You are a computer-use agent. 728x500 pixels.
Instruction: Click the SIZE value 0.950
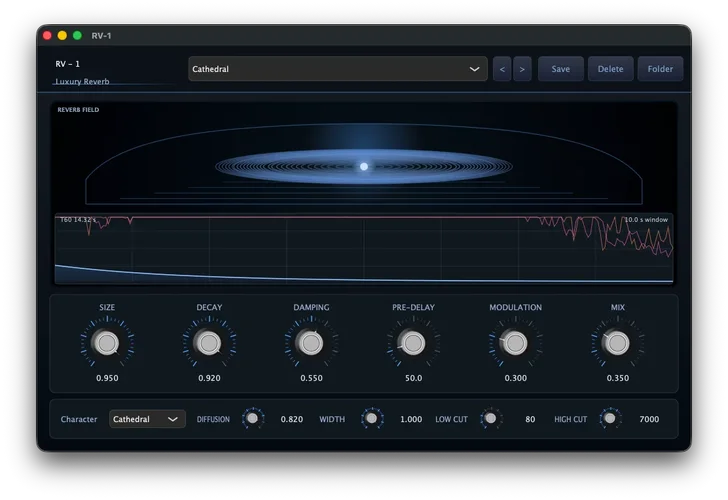(x=107, y=378)
